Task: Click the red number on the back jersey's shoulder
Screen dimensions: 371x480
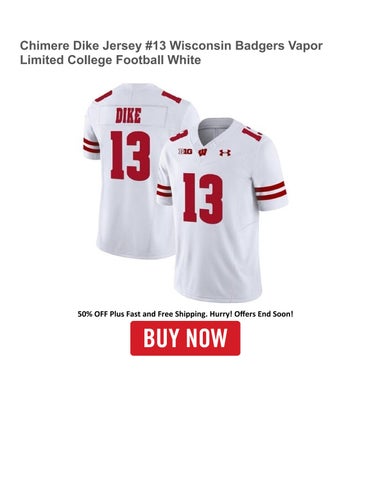Action: pyautogui.click(x=172, y=97)
